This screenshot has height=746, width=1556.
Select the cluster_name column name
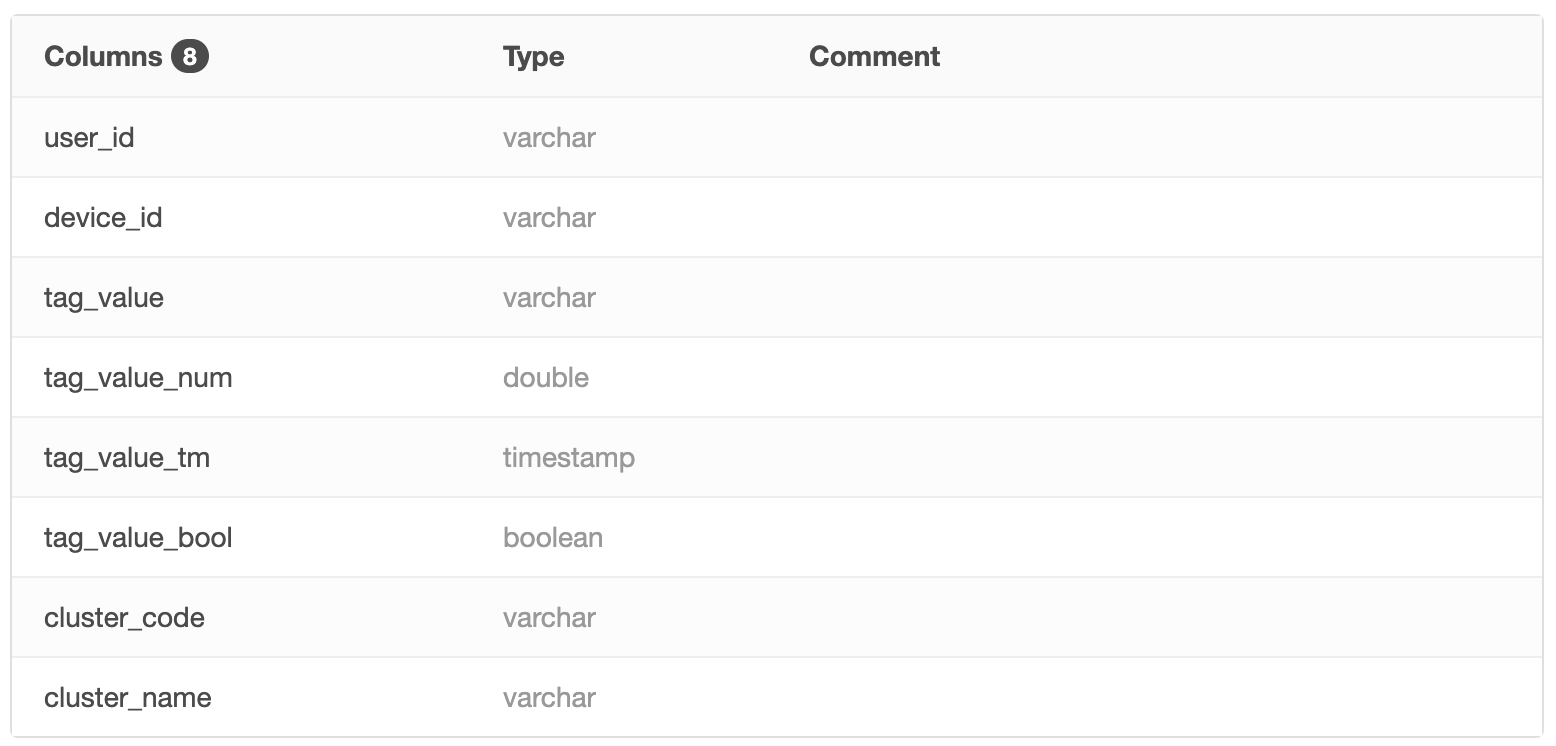click(128, 698)
